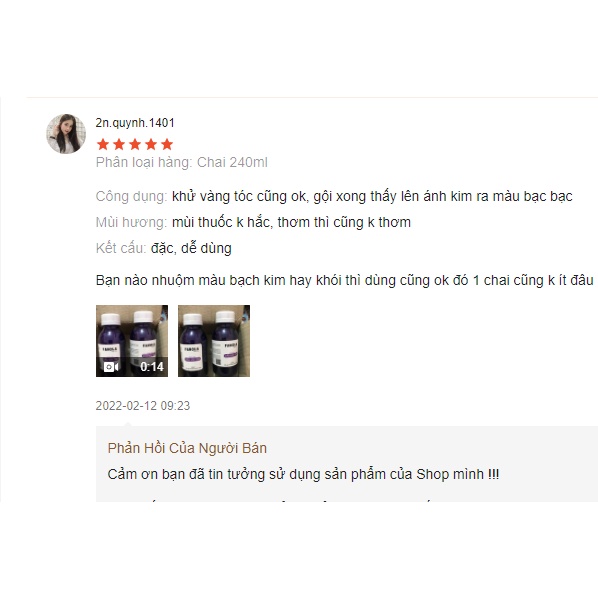Viewport: 598px width, 598px height.
Task: Click the first rating star
Action: click(103, 145)
